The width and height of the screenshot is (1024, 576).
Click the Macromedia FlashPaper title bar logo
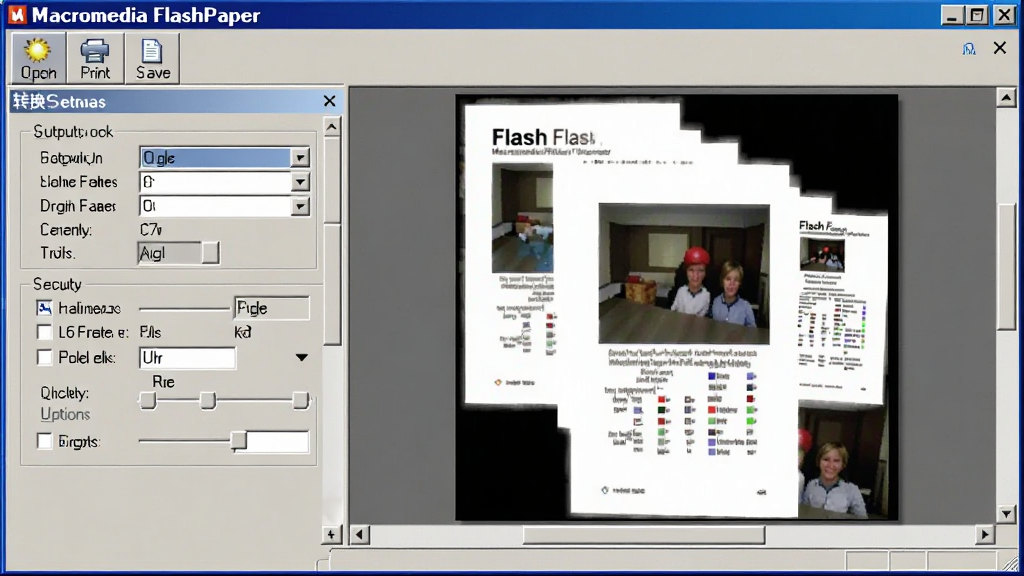pyautogui.click(x=18, y=14)
